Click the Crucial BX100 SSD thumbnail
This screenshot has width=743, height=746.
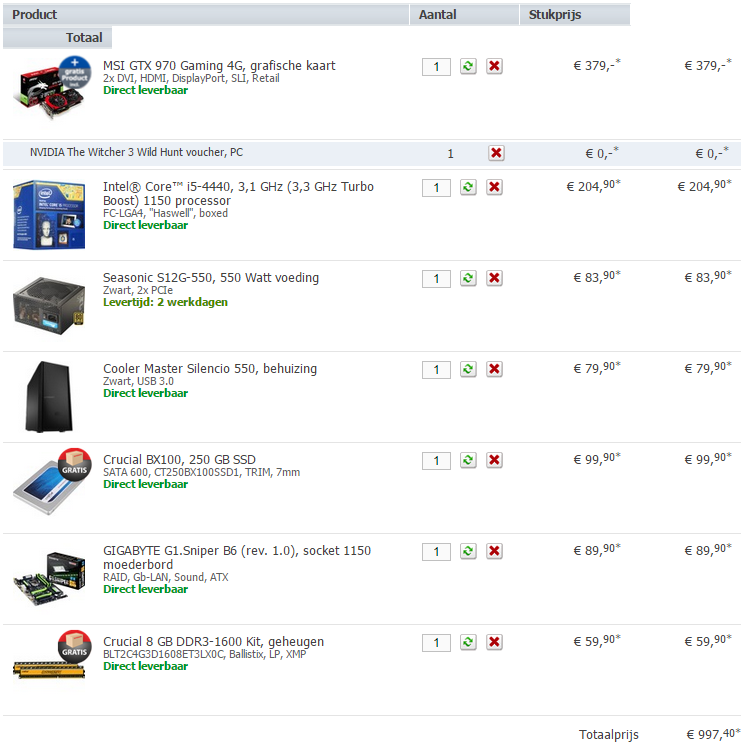tap(51, 482)
